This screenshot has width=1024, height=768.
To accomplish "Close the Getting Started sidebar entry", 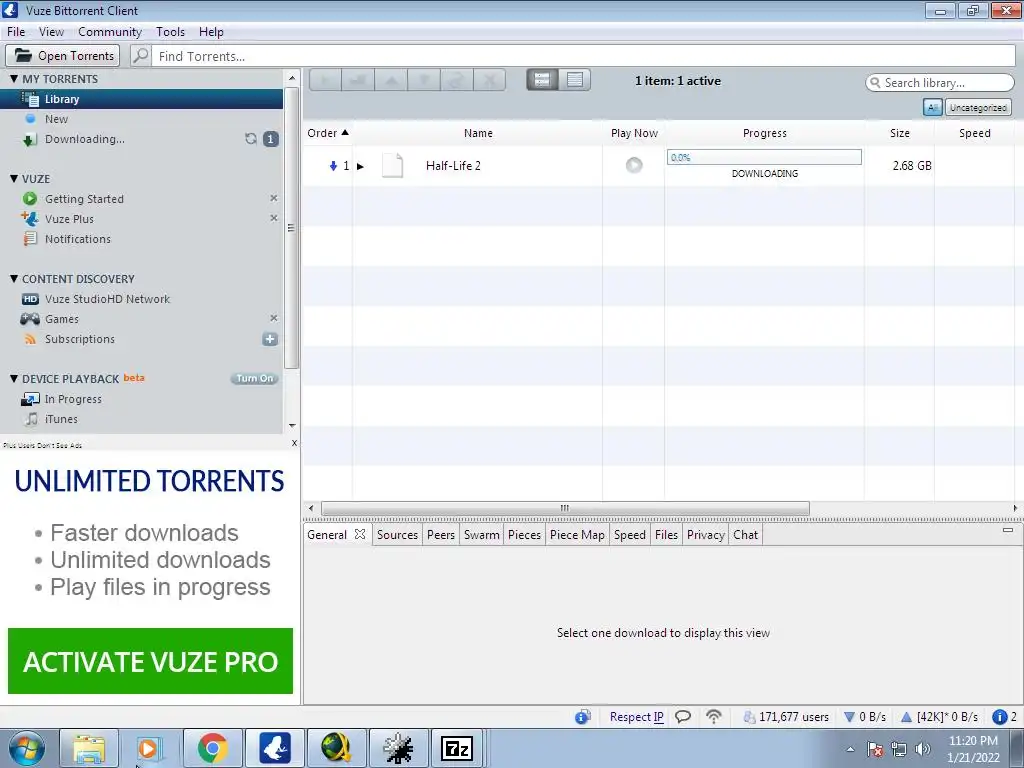I will tap(274, 198).
